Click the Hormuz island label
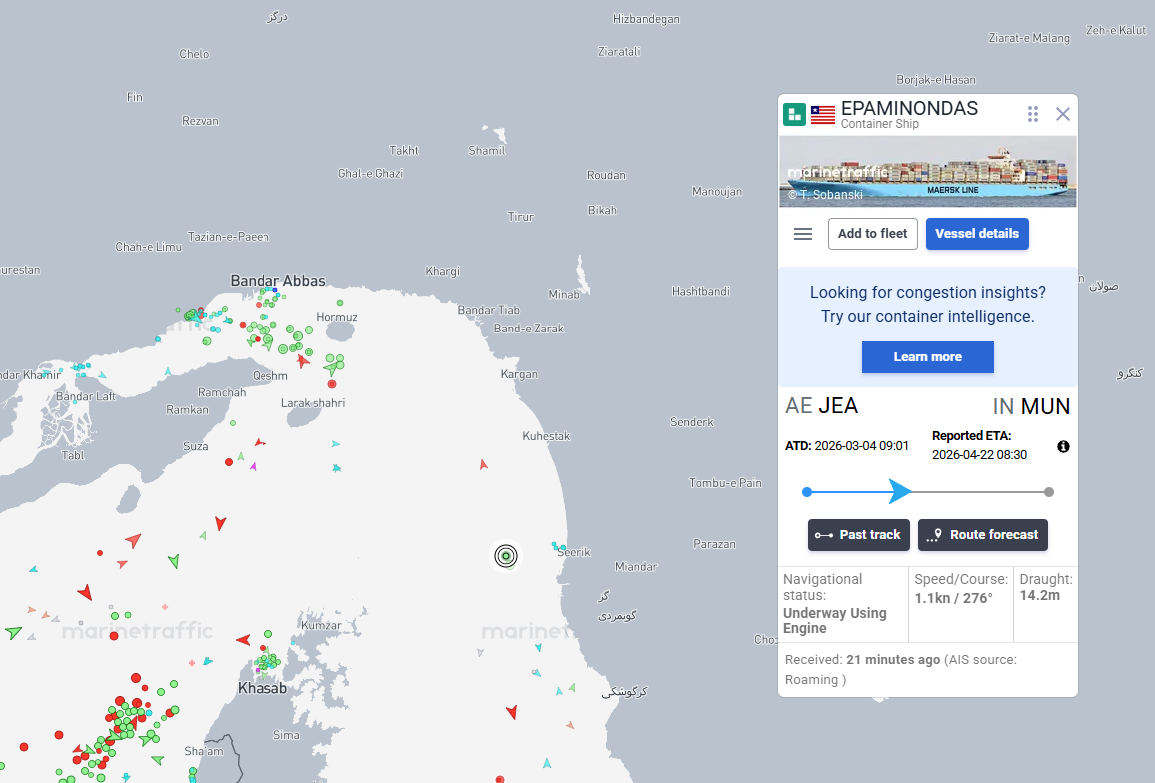1155x783 pixels. click(337, 317)
